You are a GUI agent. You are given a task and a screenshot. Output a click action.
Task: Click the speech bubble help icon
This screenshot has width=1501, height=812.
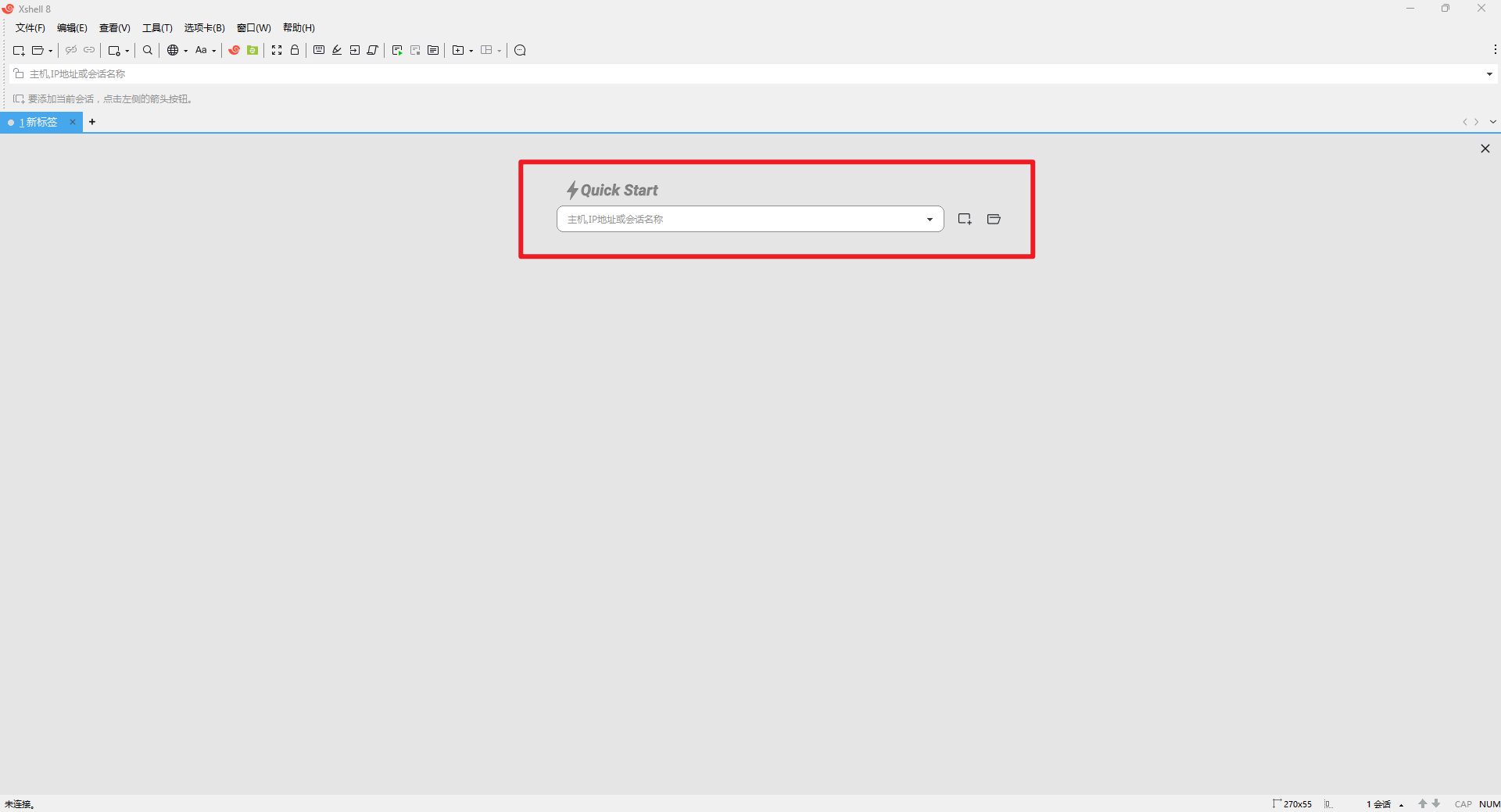pyautogui.click(x=520, y=51)
